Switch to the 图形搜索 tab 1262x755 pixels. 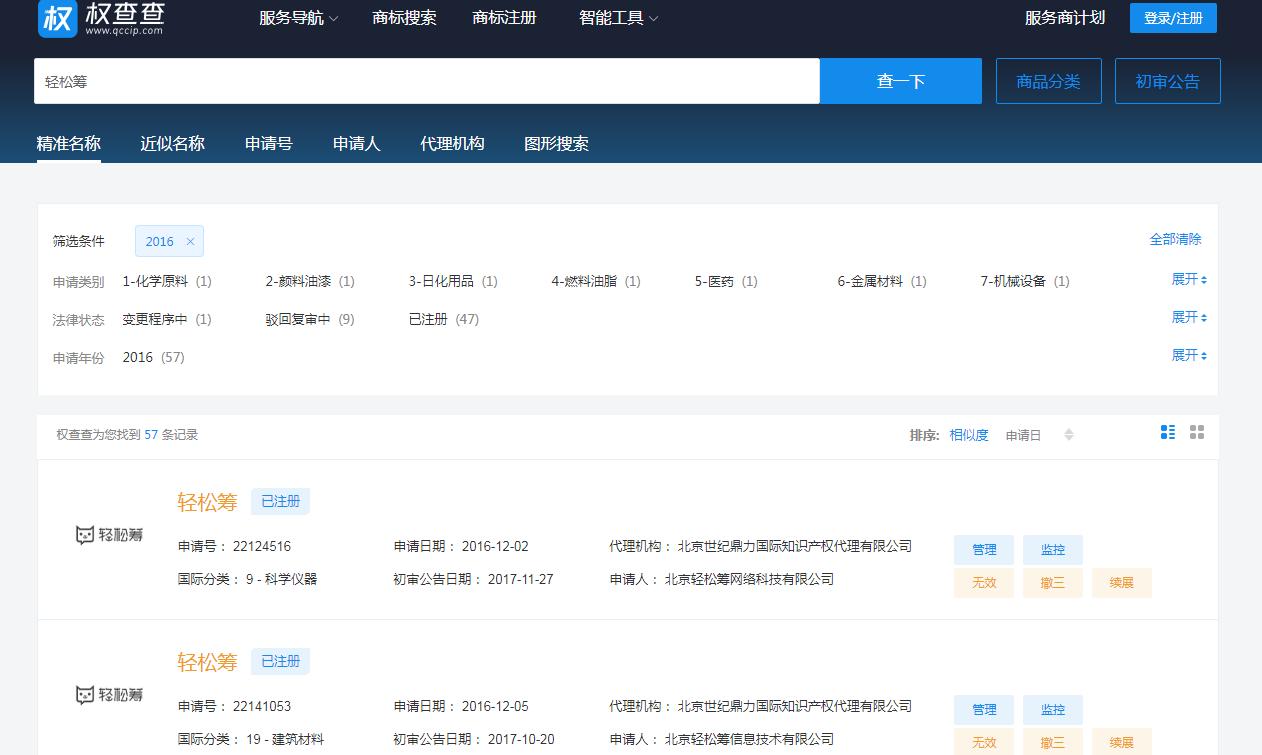(556, 144)
